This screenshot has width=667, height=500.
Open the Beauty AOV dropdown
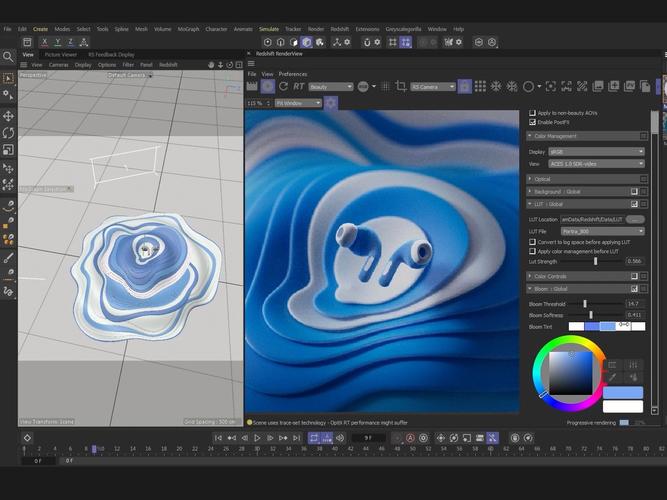pos(331,87)
